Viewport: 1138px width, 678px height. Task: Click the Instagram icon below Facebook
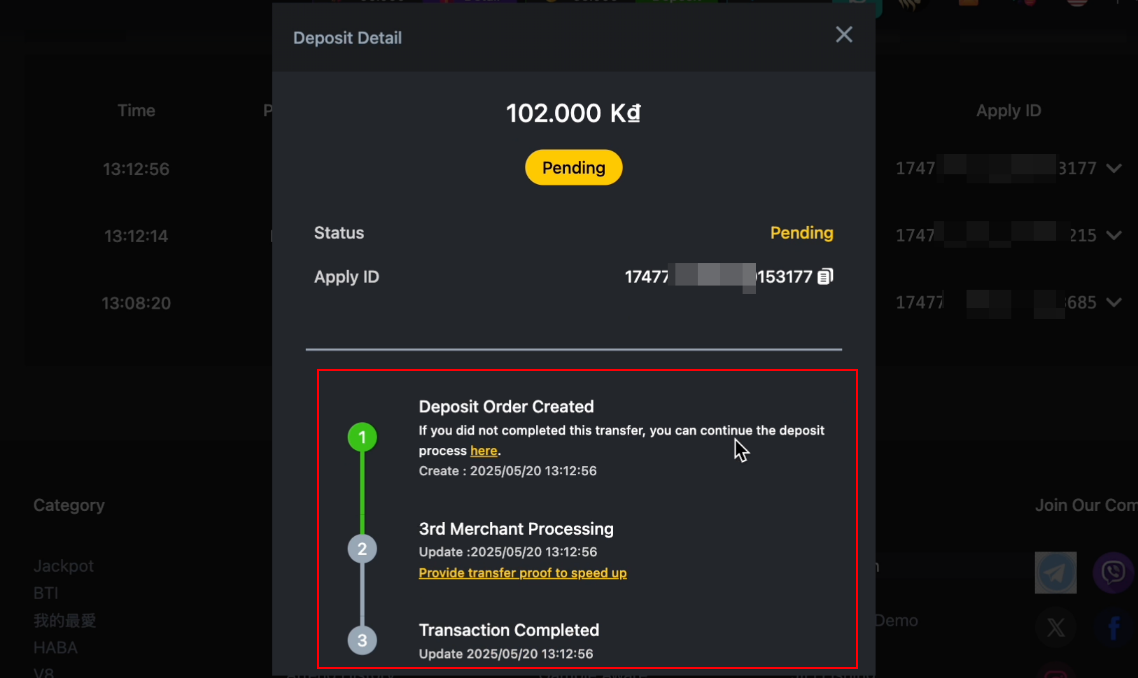tap(1055, 672)
